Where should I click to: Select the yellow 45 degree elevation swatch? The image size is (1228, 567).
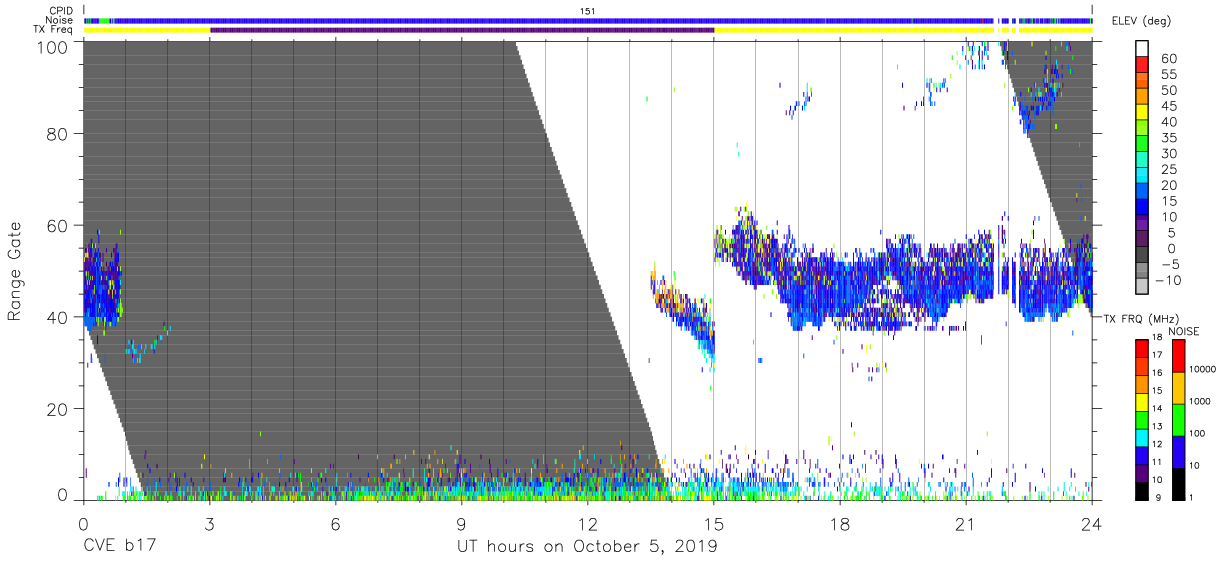click(x=1143, y=113)
